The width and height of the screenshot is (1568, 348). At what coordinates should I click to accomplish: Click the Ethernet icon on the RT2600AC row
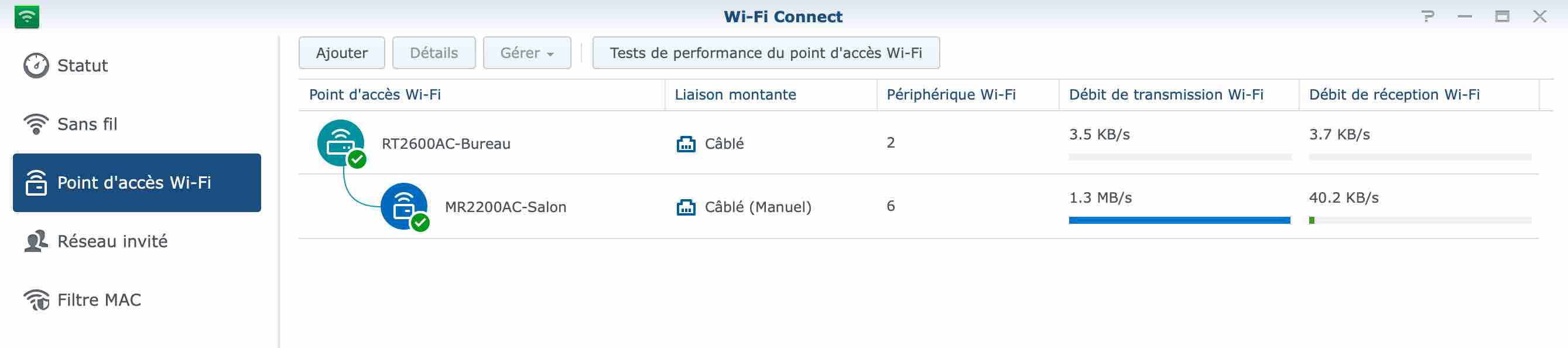(686, 144)
